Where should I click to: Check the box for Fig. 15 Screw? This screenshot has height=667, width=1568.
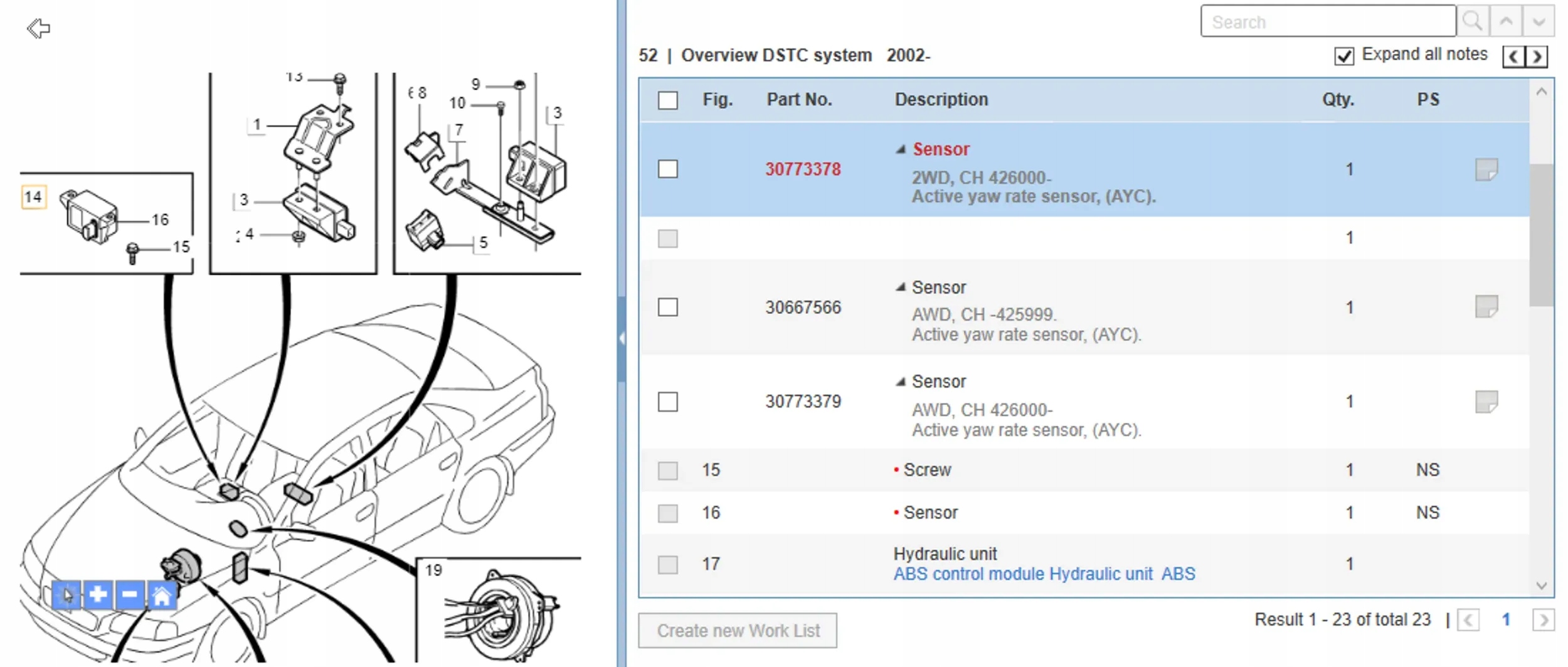click(667, 470)
